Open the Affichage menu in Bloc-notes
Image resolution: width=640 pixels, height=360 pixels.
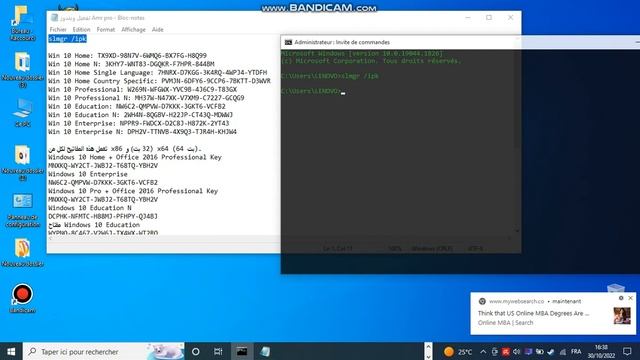(133, 29)
